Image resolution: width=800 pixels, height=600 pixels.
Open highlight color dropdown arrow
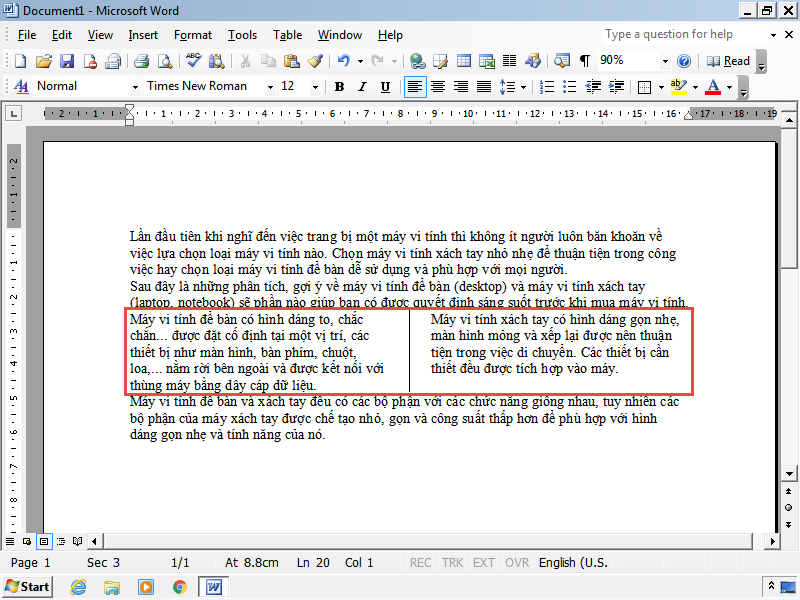click(x=695, y=87)
